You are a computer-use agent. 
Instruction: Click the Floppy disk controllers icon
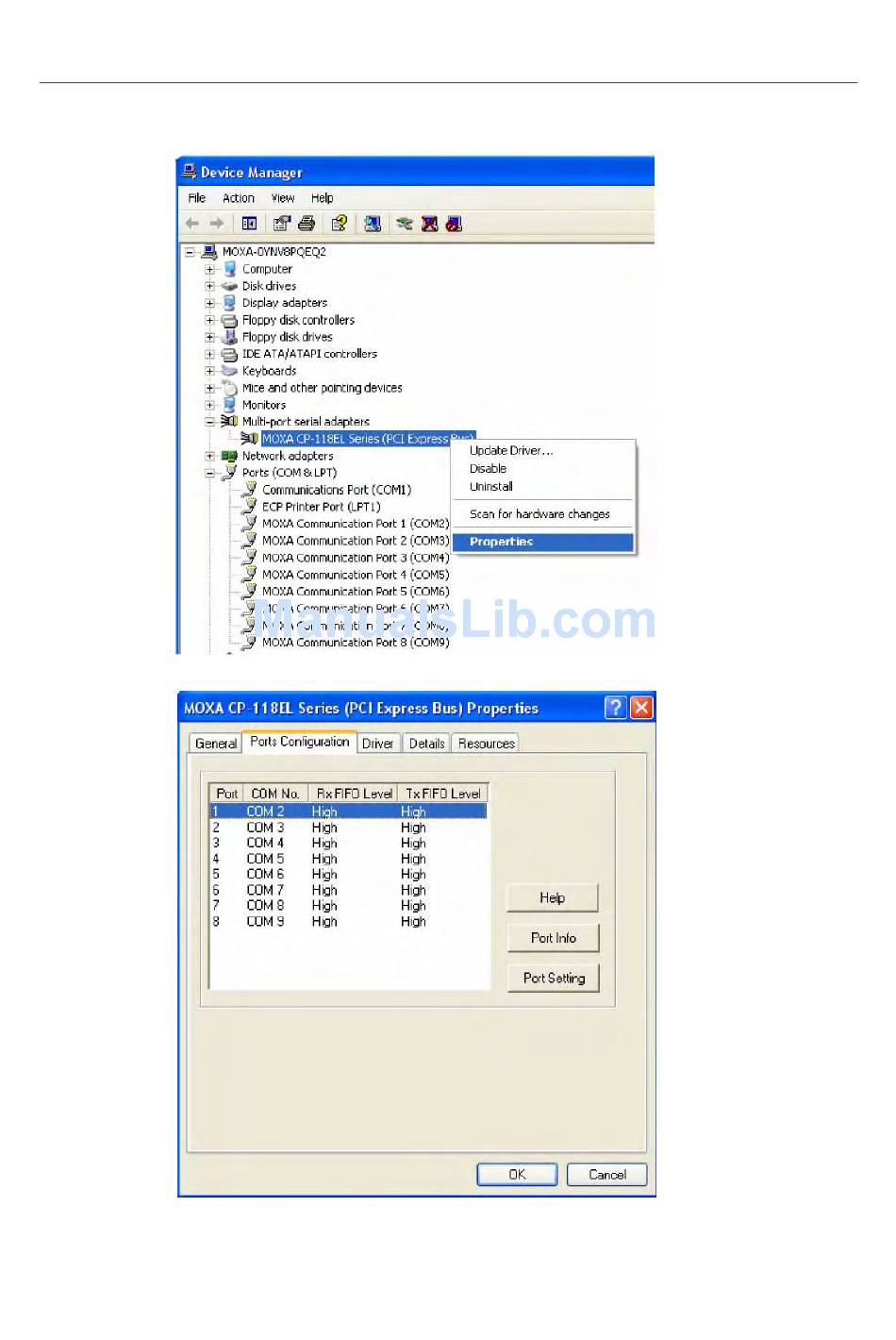229,320
